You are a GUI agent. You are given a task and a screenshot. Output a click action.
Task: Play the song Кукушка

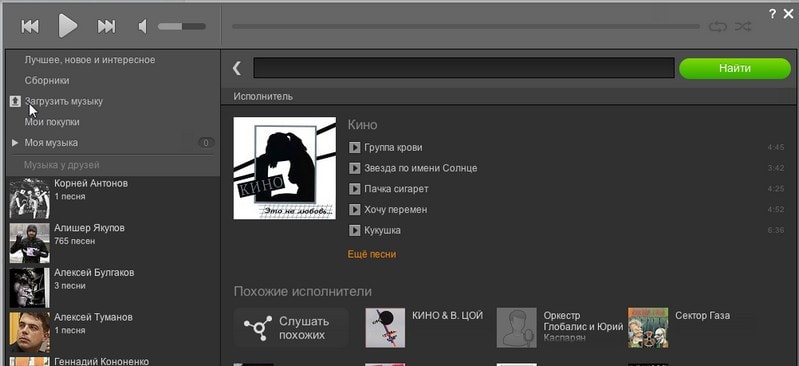point(355,230)
